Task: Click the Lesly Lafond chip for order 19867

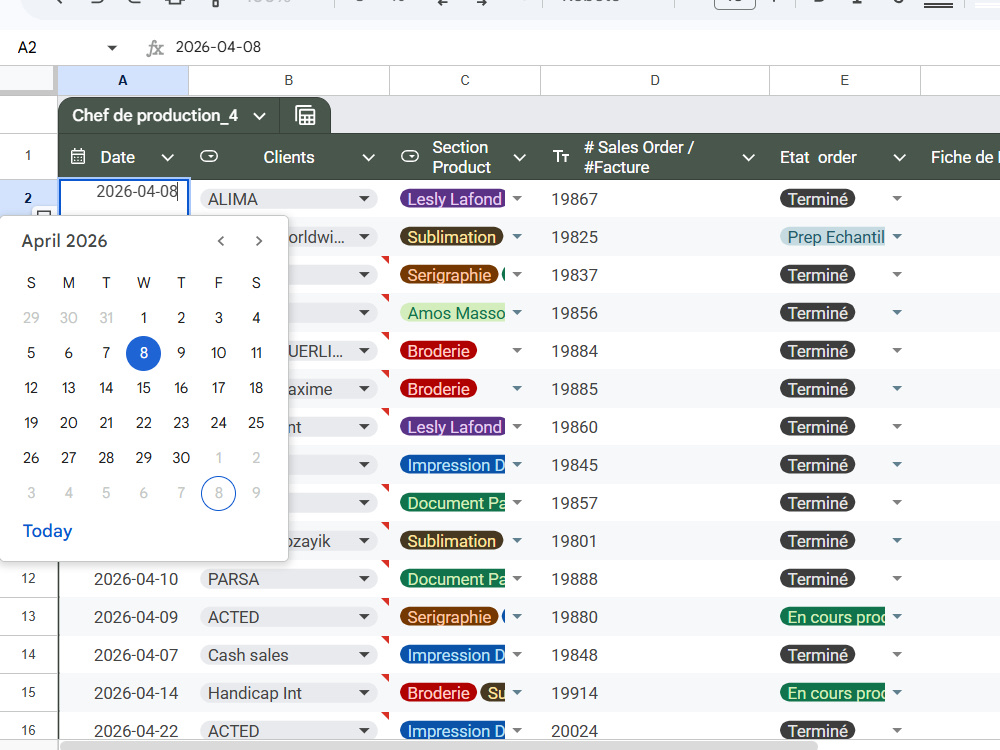Action: pyautogui.click(x=453, y=199)
